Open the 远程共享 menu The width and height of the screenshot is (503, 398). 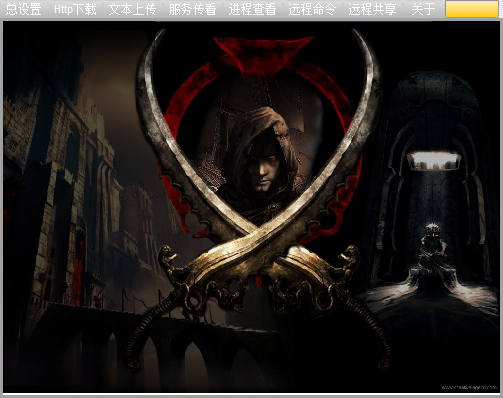pos(372,9)
